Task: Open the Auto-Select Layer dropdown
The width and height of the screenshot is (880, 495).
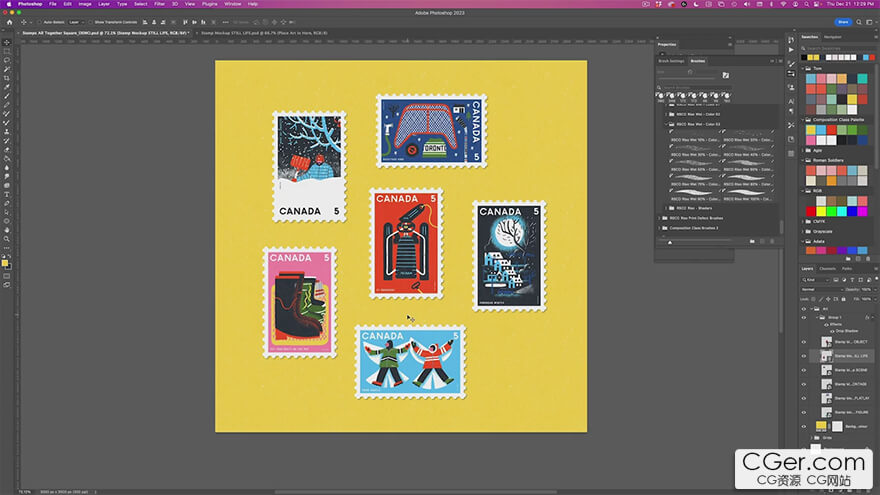Action: [75, 22]
